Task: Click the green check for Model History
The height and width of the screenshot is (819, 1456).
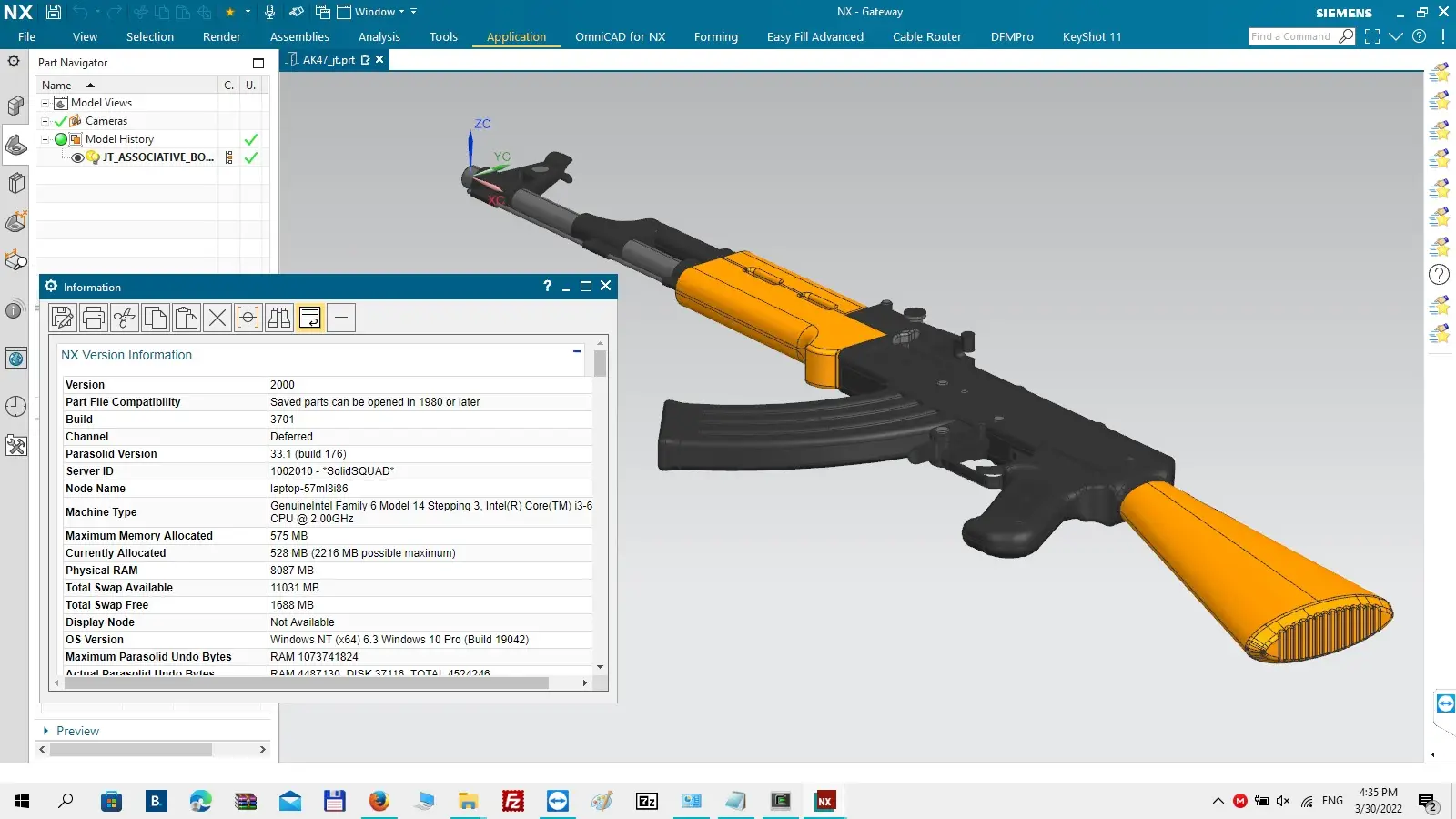Action: (x=251, y=139)
